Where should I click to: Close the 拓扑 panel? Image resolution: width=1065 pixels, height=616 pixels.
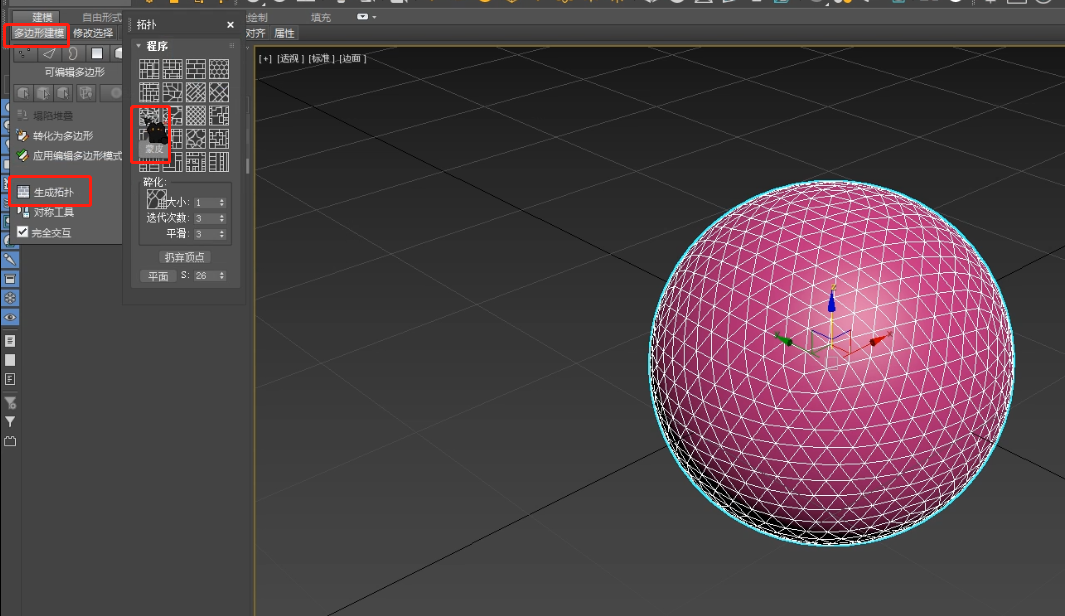(230, 25)
